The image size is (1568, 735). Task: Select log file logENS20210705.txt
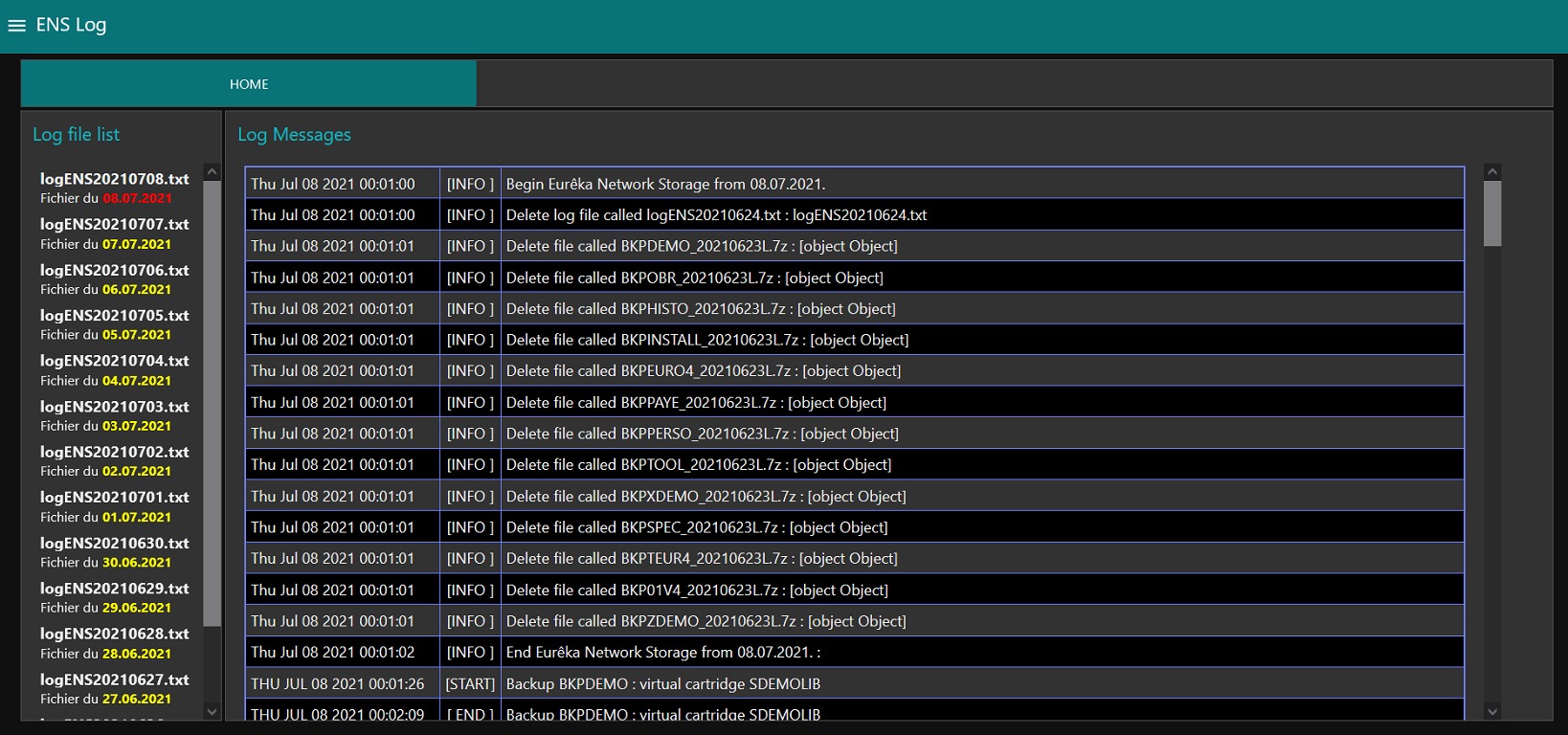[x=114, y=315]
